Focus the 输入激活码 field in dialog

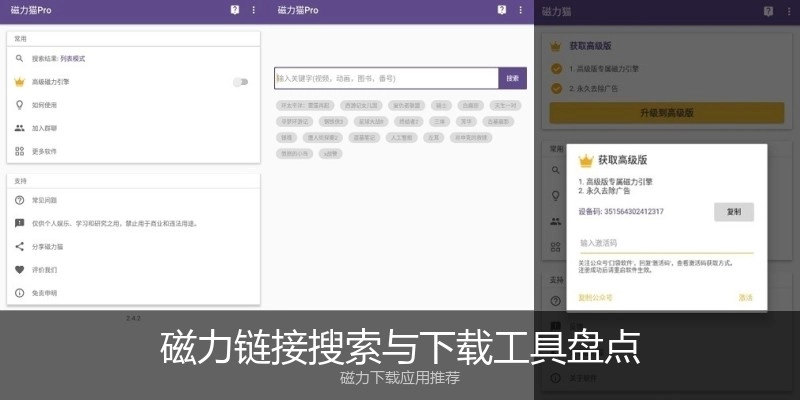tap(666, 243)
